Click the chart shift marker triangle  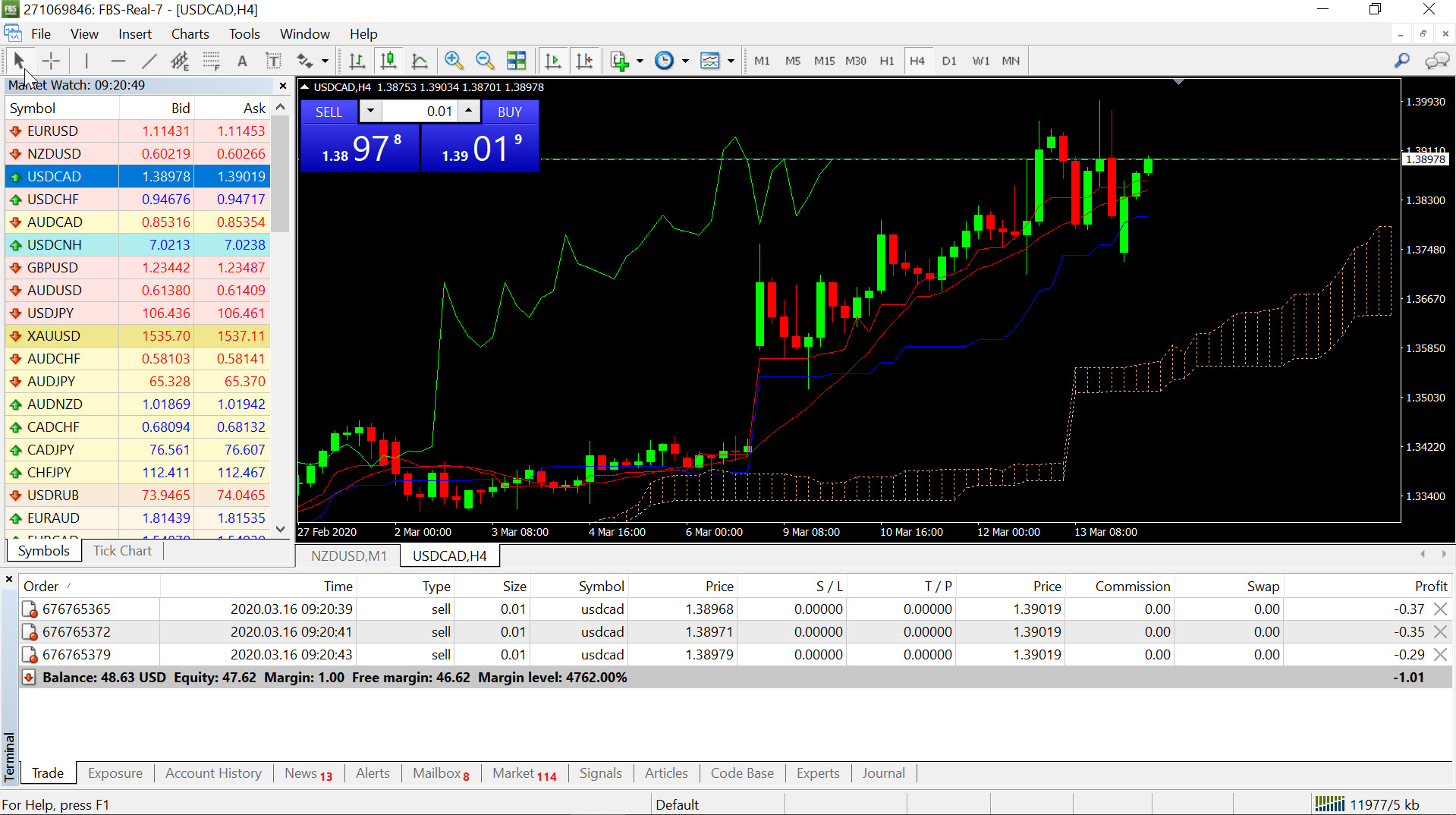click(1178, 81)
